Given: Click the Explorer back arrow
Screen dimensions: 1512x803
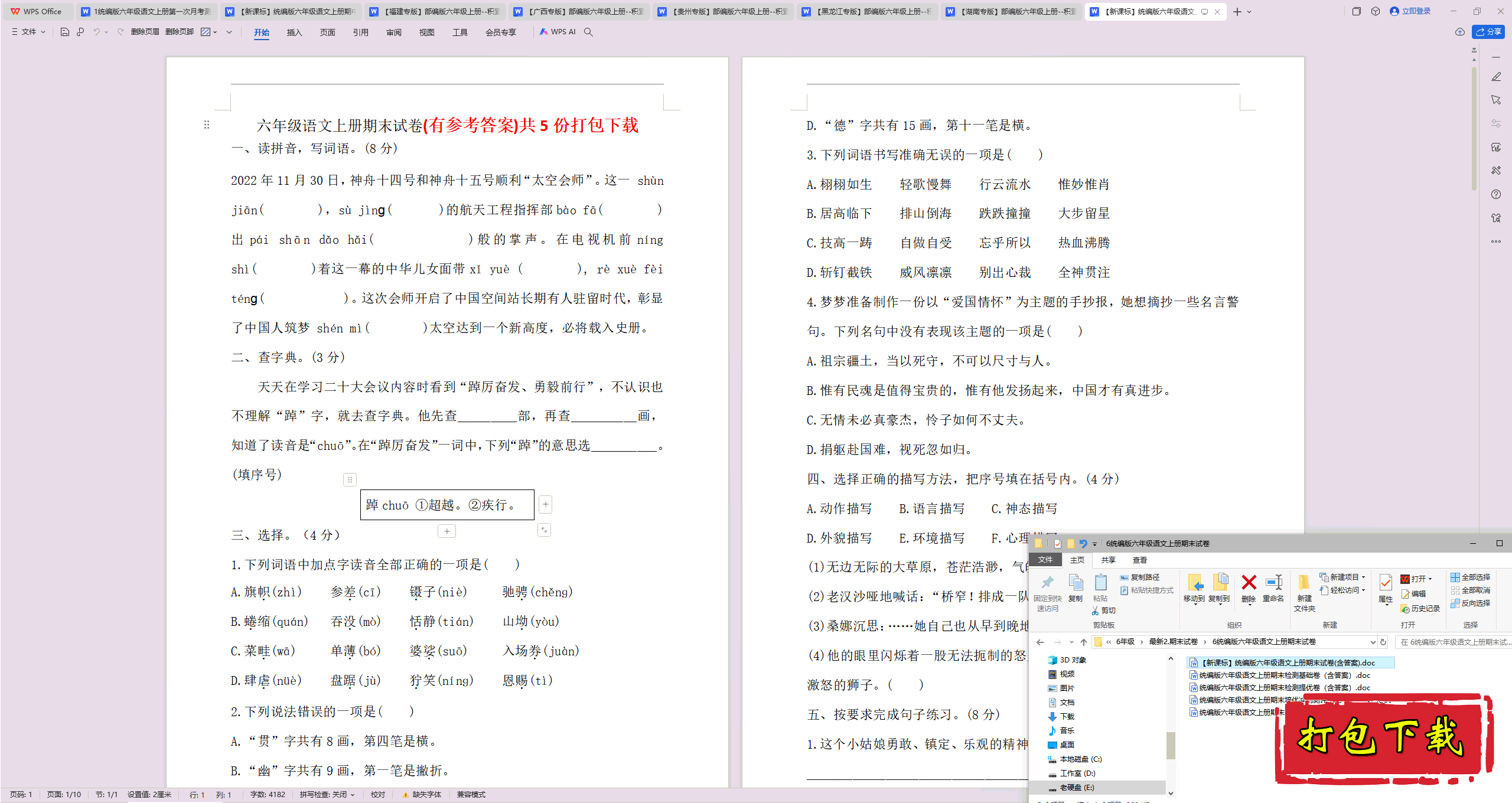Looking at the screenshot, I should 1040,642.
